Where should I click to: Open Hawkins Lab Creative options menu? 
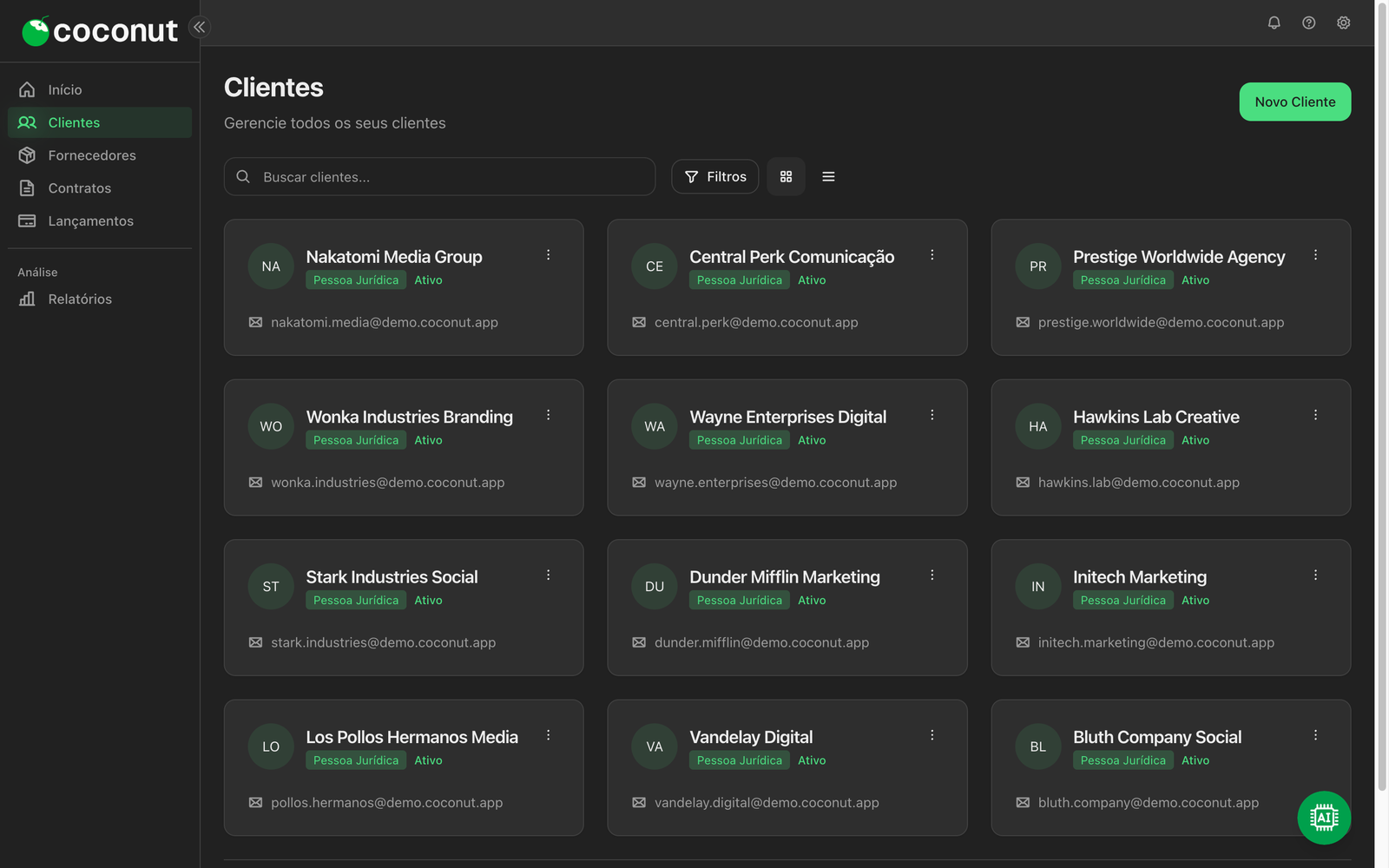(x=1315, y=415)
